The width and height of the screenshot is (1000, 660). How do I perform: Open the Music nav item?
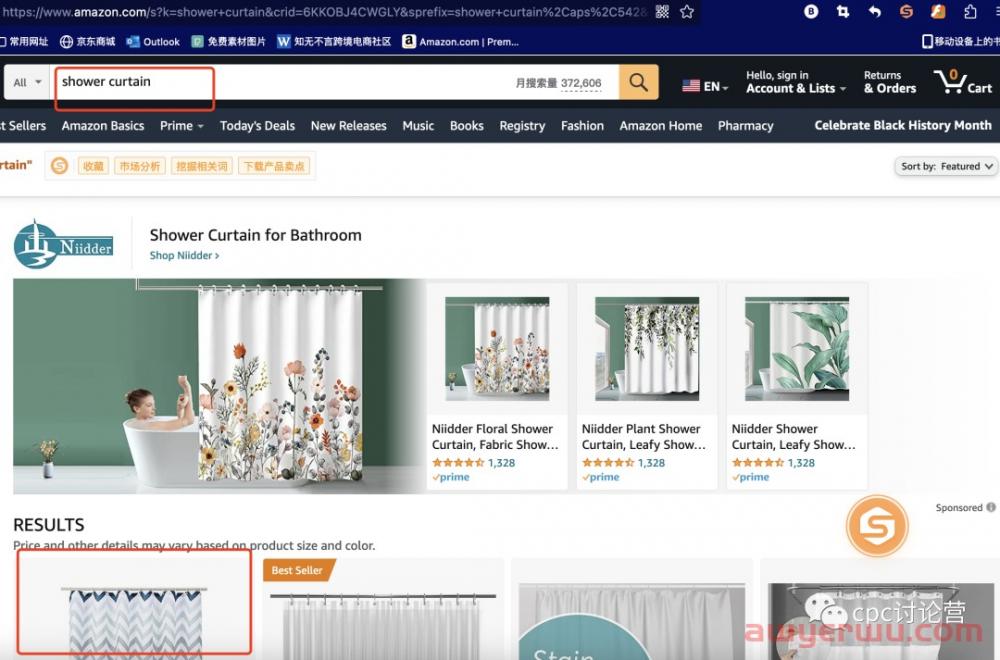coord(418,126)
